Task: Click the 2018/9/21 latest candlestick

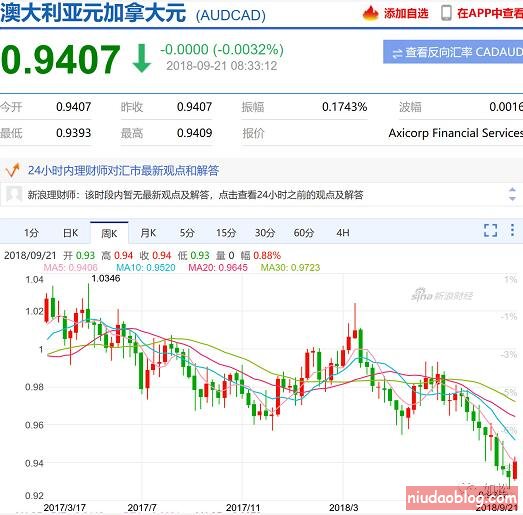Action: click(x=515, y=469)
